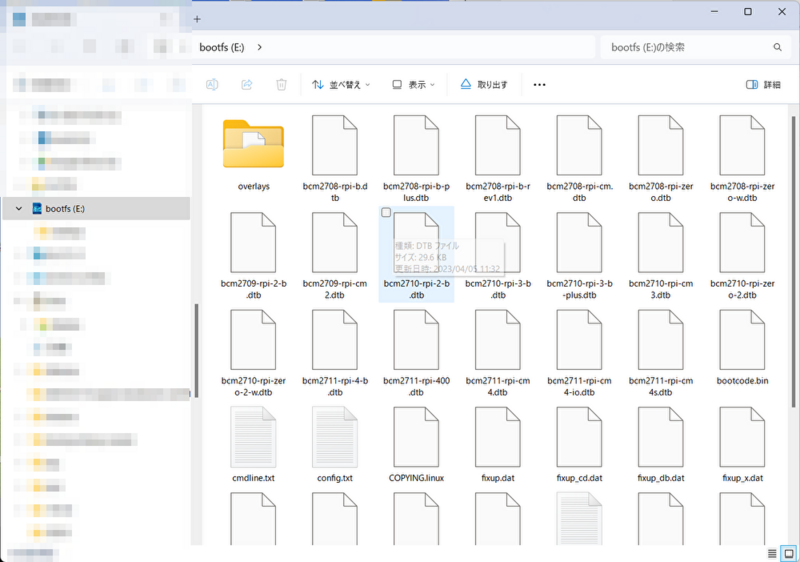800x562 pixels.
Task: Click the share toolbar icon
Action: (247, 85)
